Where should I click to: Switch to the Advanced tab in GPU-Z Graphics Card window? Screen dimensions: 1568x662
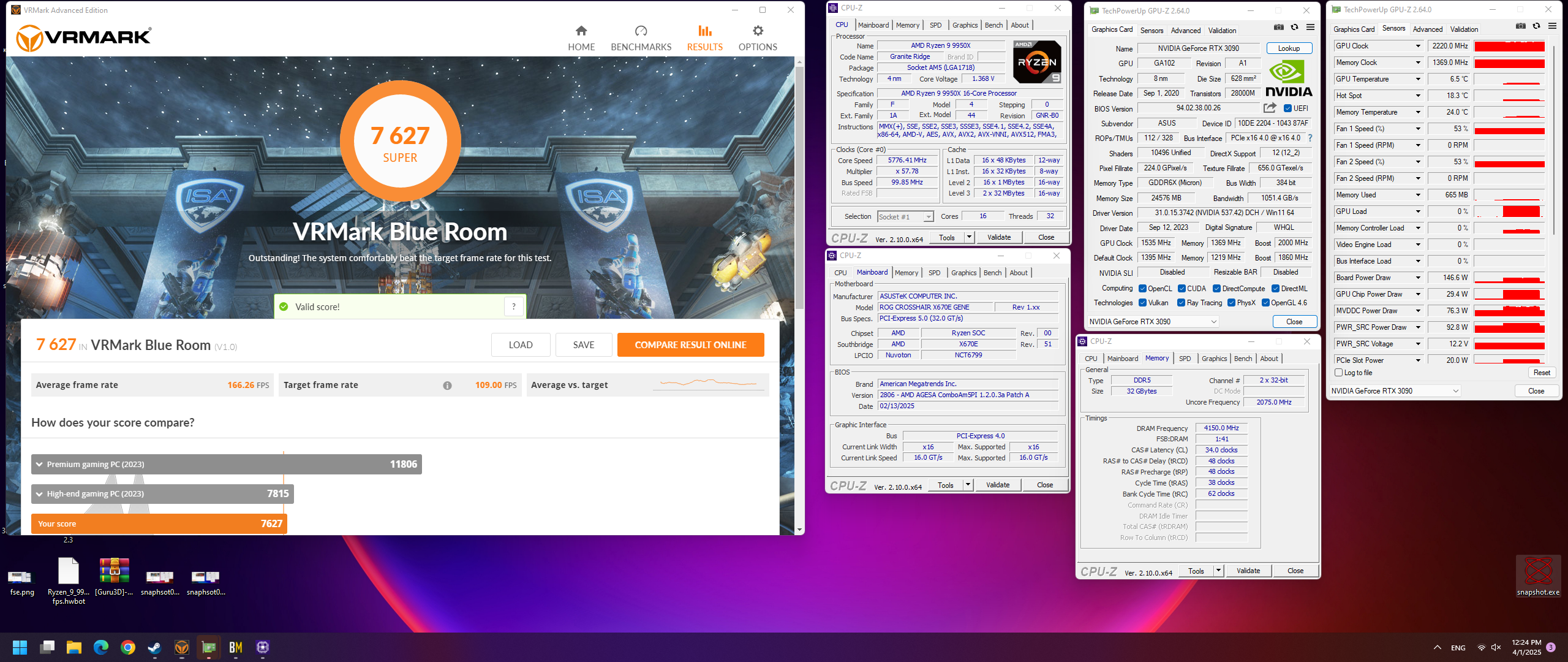click(1185, 31)
